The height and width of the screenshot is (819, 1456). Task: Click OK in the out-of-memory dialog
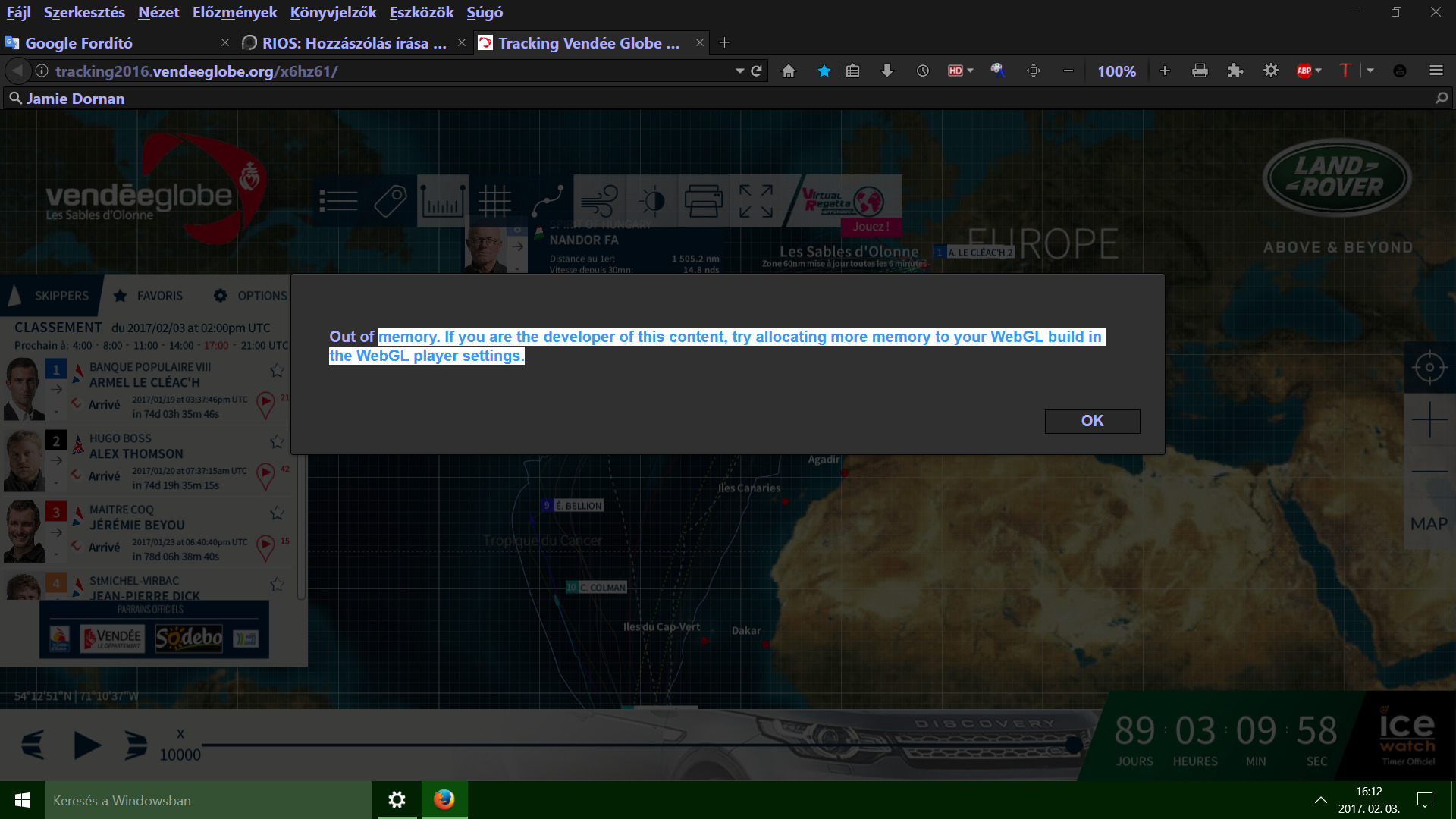[1092, 421]
